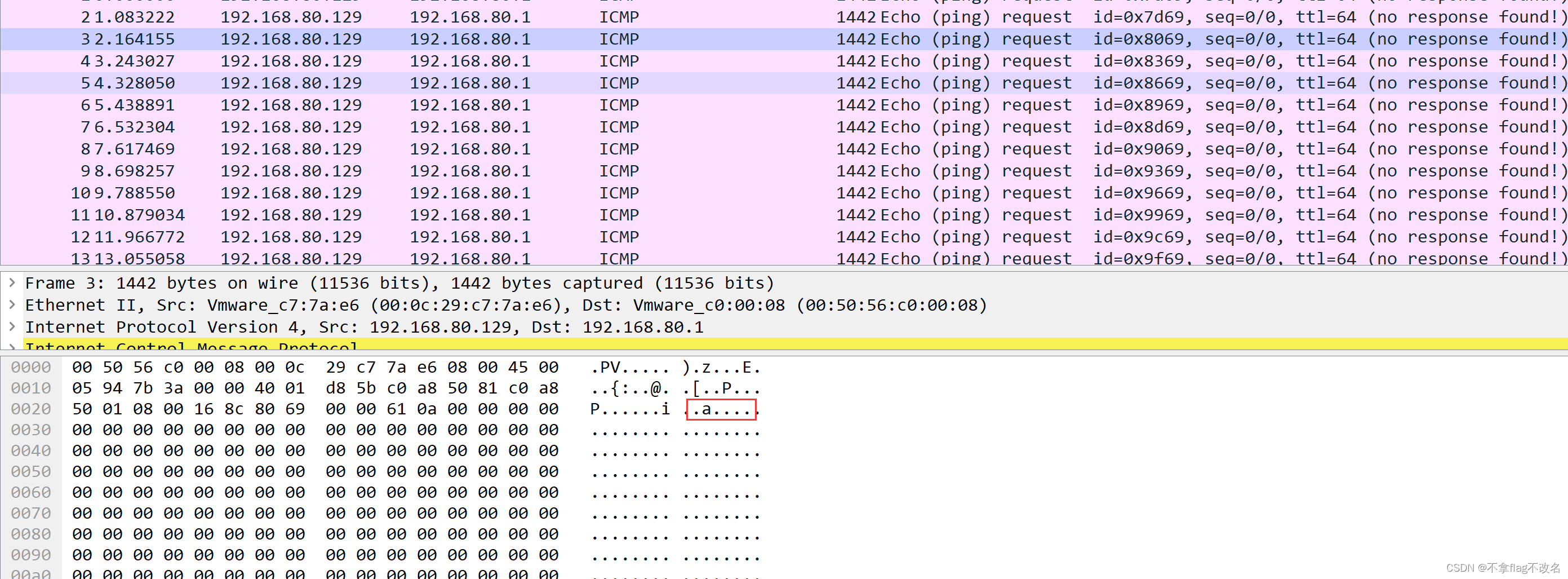
Task: Click destination 192.168.80.1 in packet 10
Action: (x=469, y=192)
